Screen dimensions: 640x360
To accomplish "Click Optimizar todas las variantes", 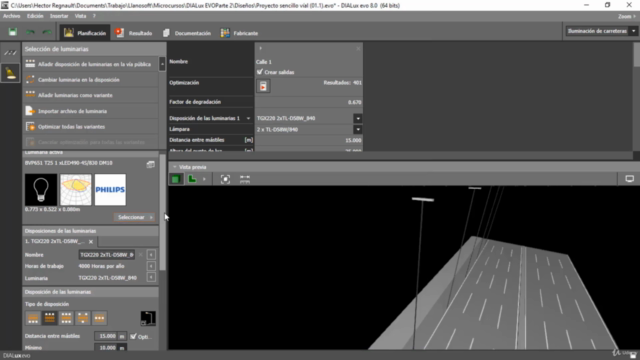I will (x=90, y=127).
